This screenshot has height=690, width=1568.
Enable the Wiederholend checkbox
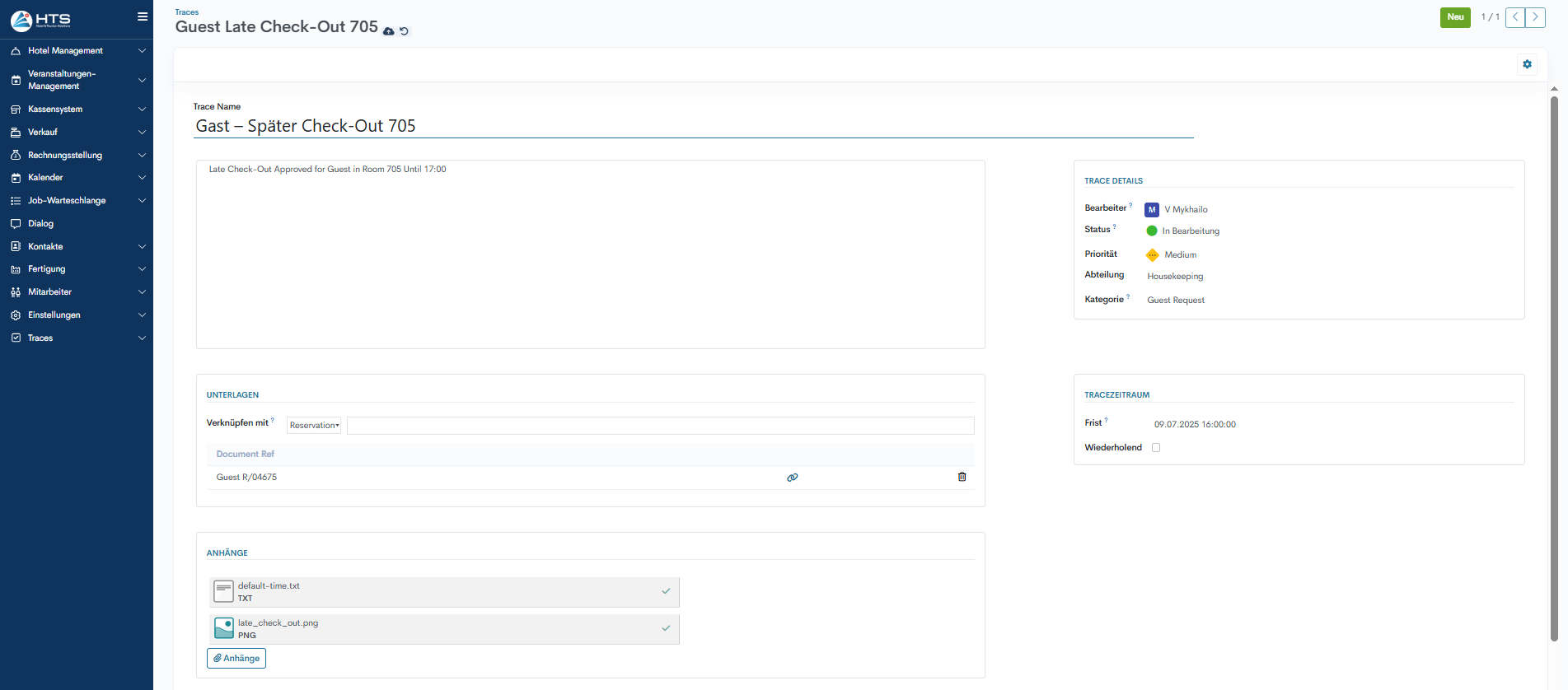click(1156, 448)
